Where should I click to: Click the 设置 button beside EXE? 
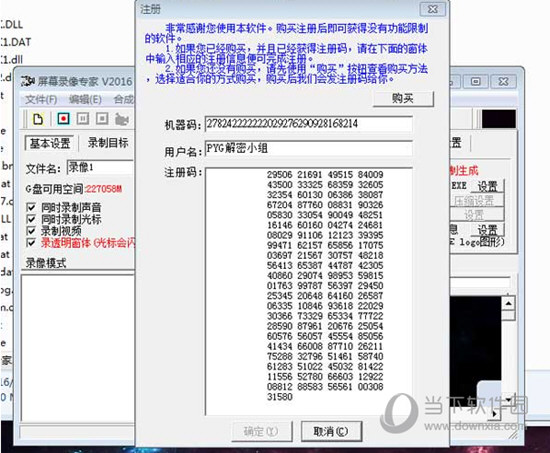tap(487, 186)
